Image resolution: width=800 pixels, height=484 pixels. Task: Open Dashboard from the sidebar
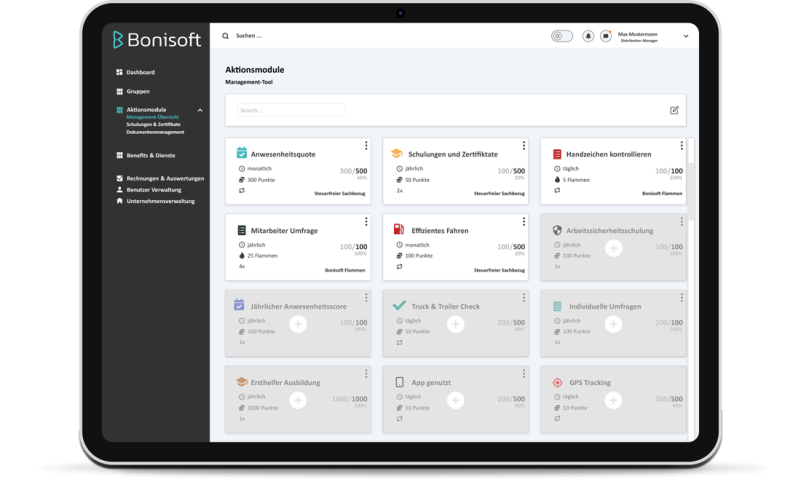tap(140, 72)
